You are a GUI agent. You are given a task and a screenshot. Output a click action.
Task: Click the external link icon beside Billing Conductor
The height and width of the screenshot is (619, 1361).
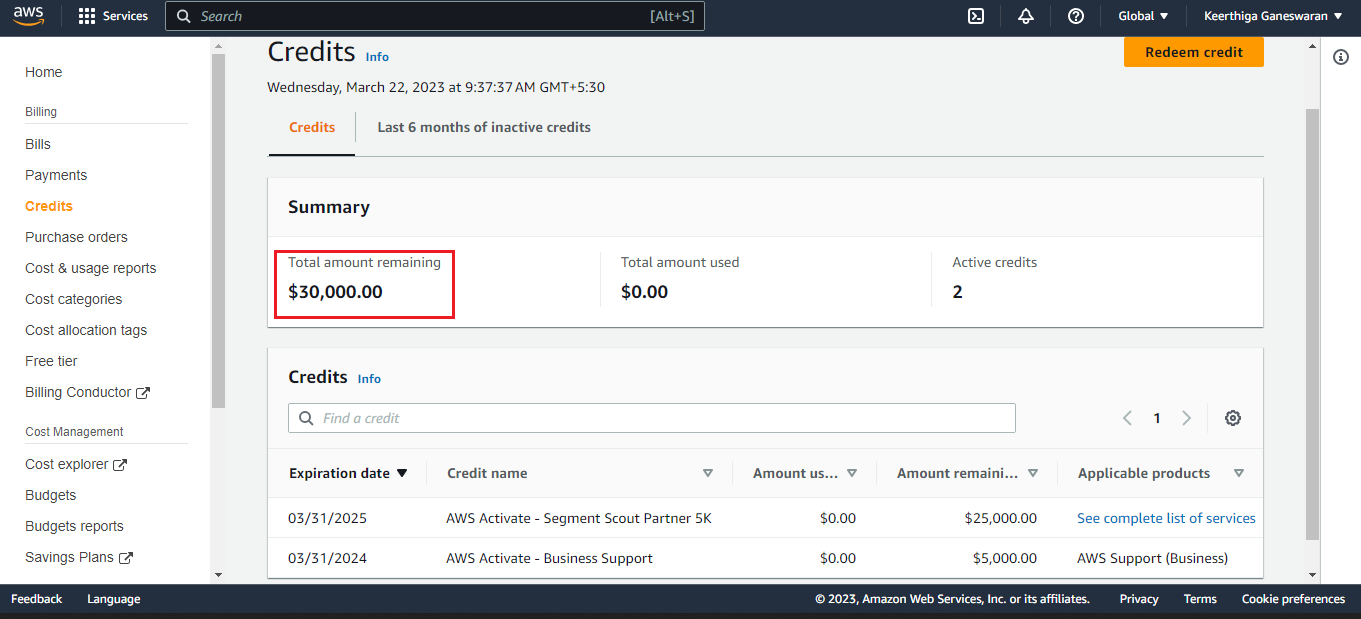tap(143, 393)
